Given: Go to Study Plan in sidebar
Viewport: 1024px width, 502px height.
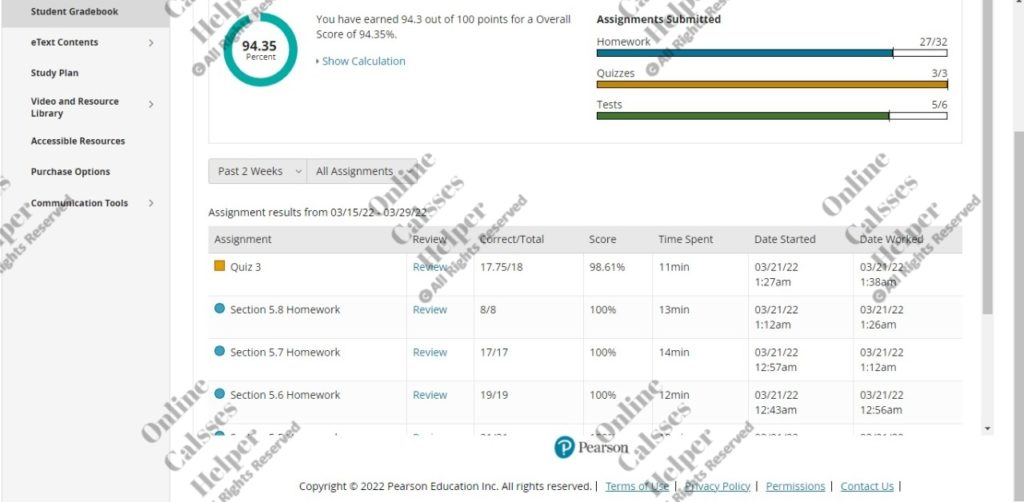Looking at the screenshot, I should [54, 73].
